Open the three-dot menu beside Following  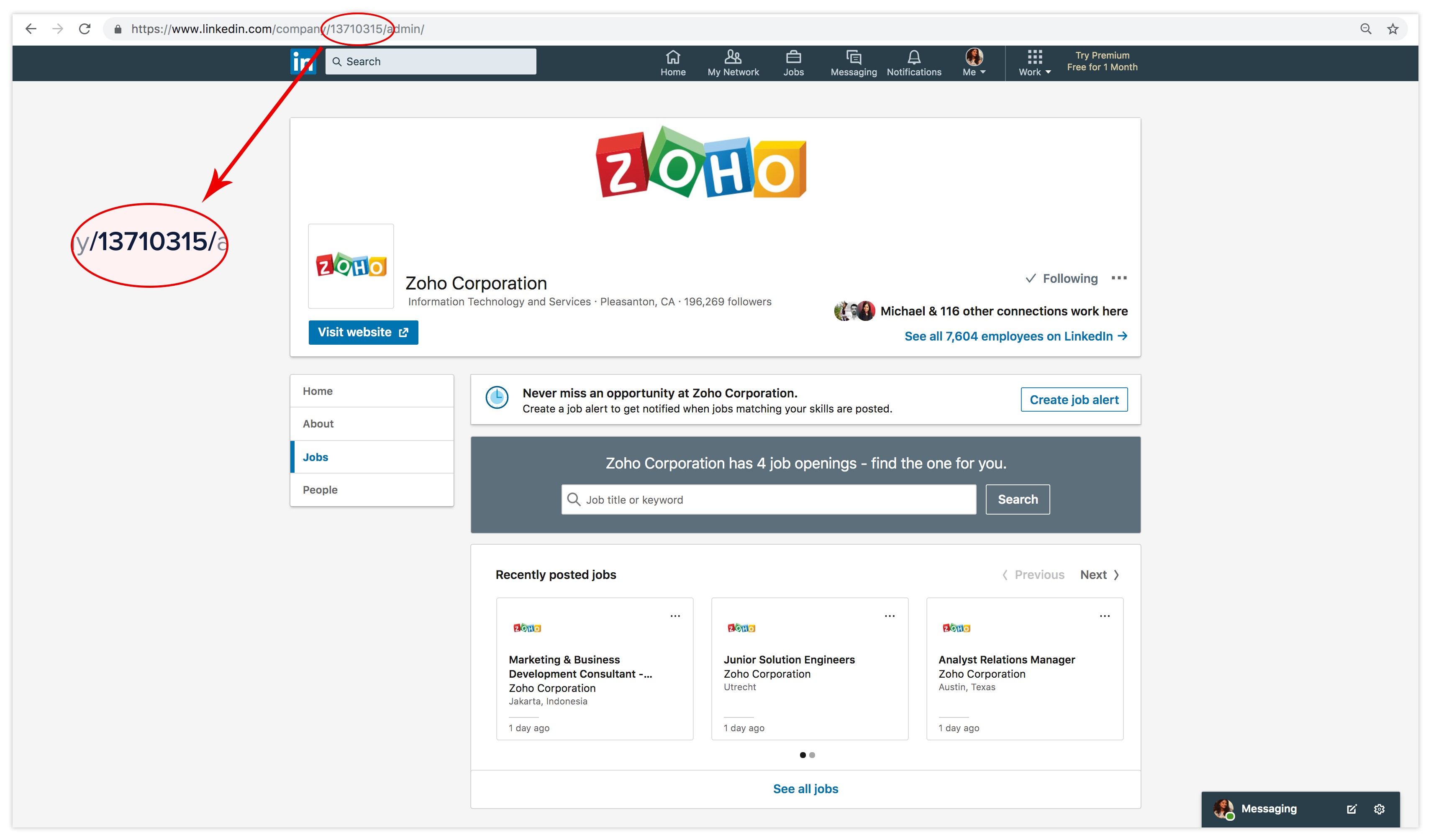pos(1119,278)
